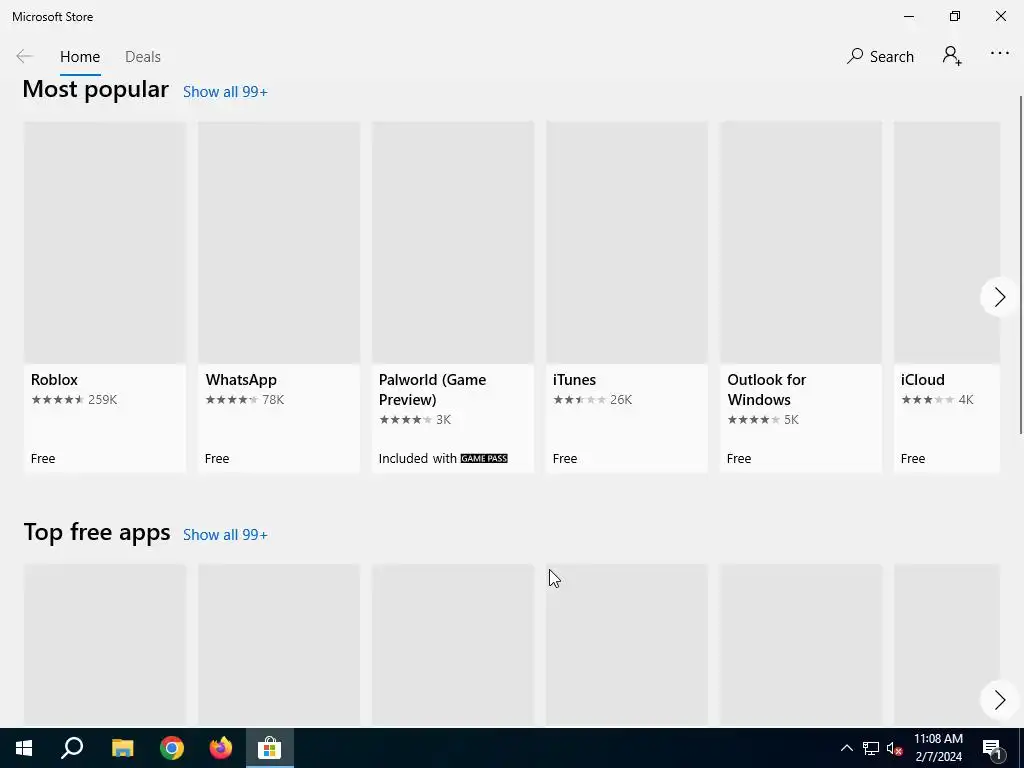Screen dimensions: 1024x768
Task: Restore down the Microsoft Store window
Action: click(x=955, y=16)
